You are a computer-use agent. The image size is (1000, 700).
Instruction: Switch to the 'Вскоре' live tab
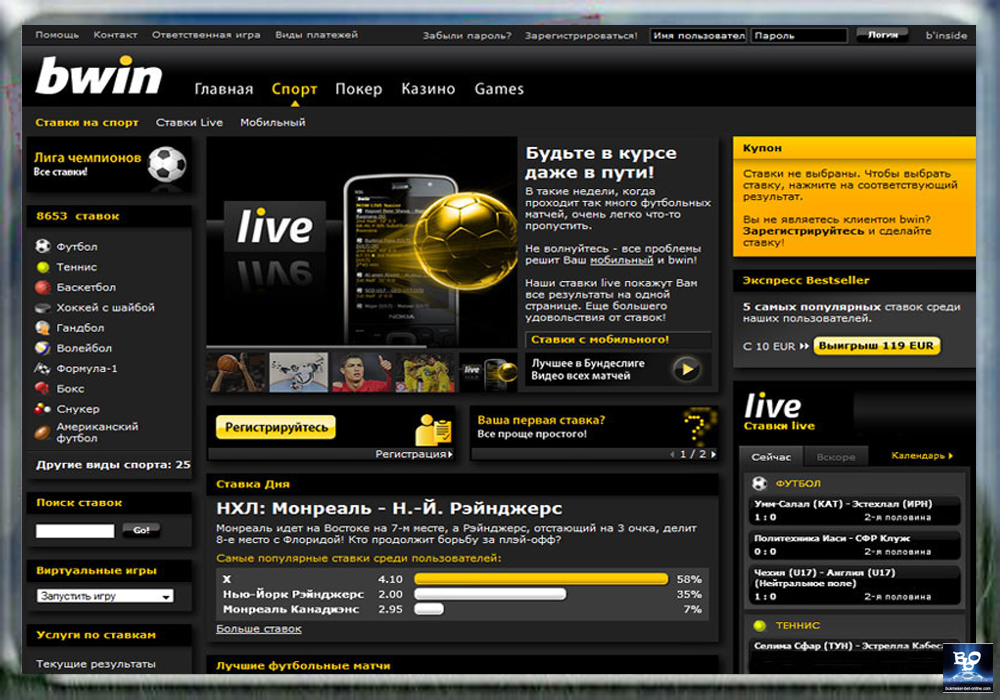point(836,457)
